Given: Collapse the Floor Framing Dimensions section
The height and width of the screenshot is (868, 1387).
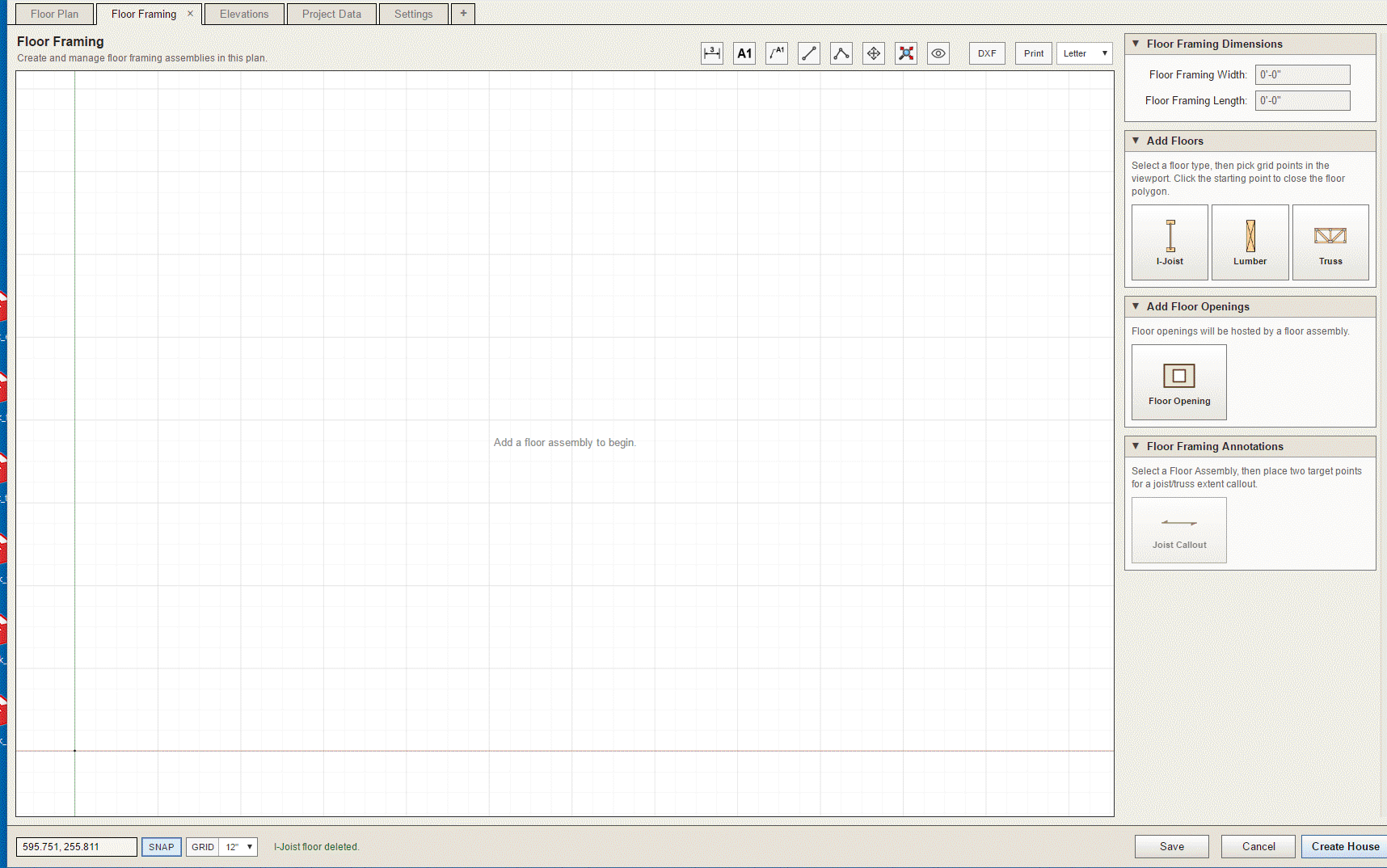Looking at the screenshot, I should [1136, 44].
